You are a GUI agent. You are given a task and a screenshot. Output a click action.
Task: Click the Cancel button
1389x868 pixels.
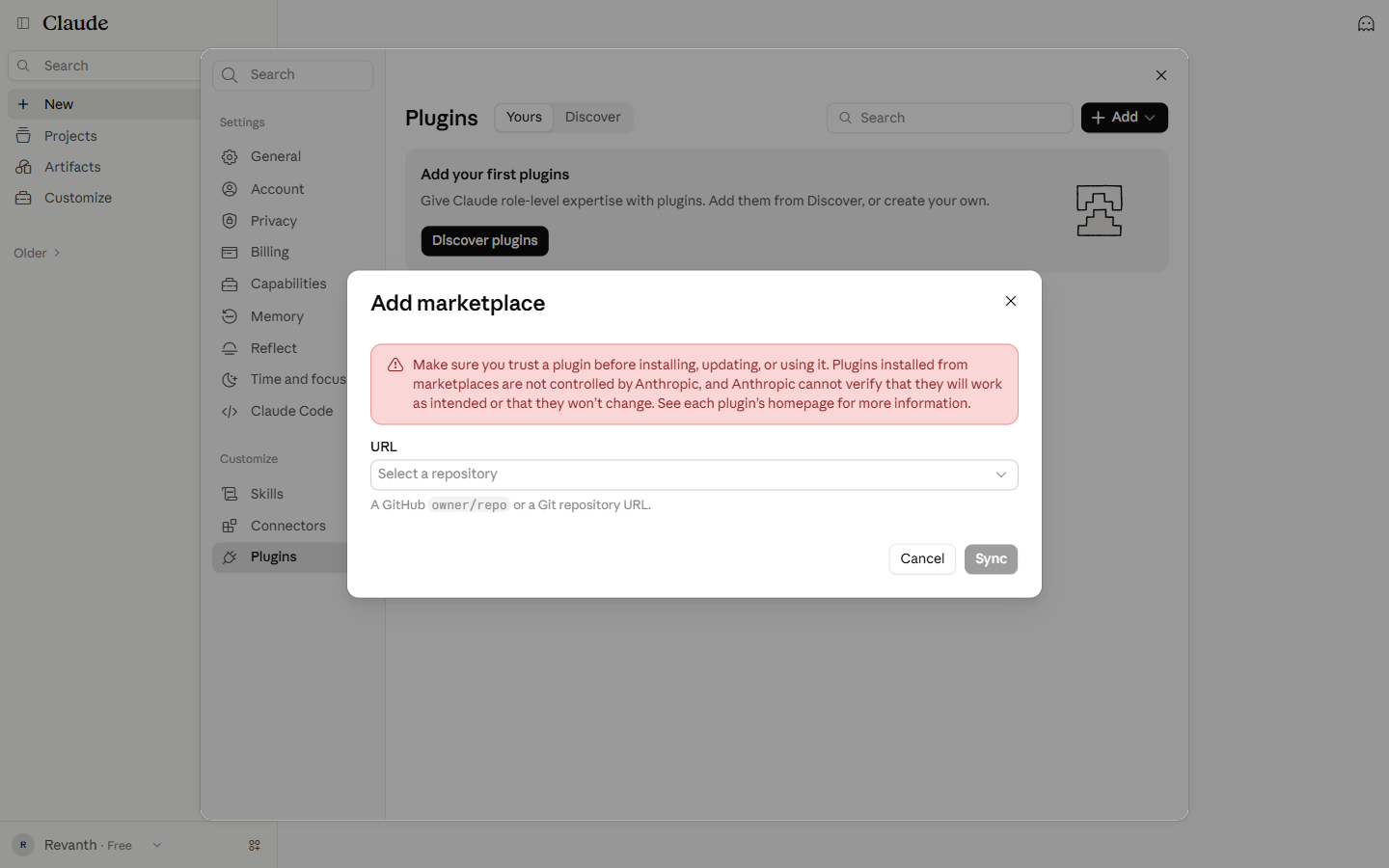(x=922, y=559)
